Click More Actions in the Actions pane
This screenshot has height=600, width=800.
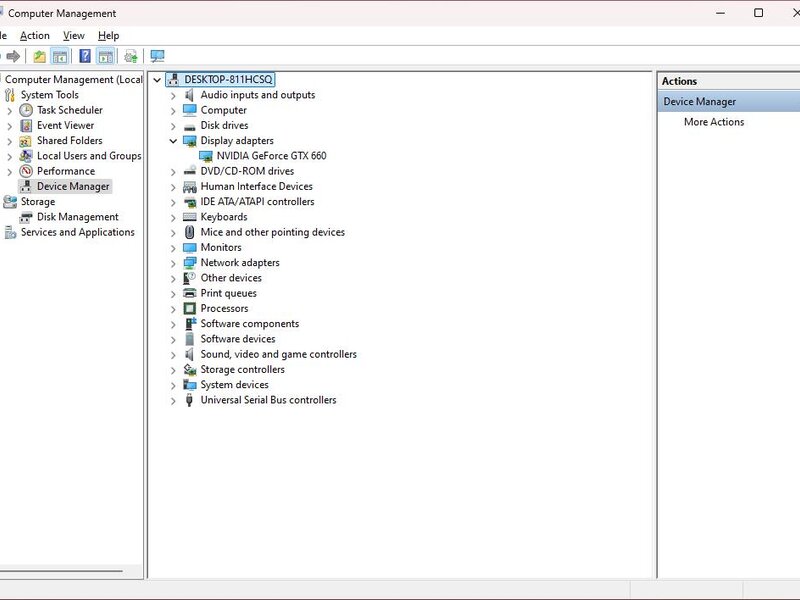click(x=713, y=122)
